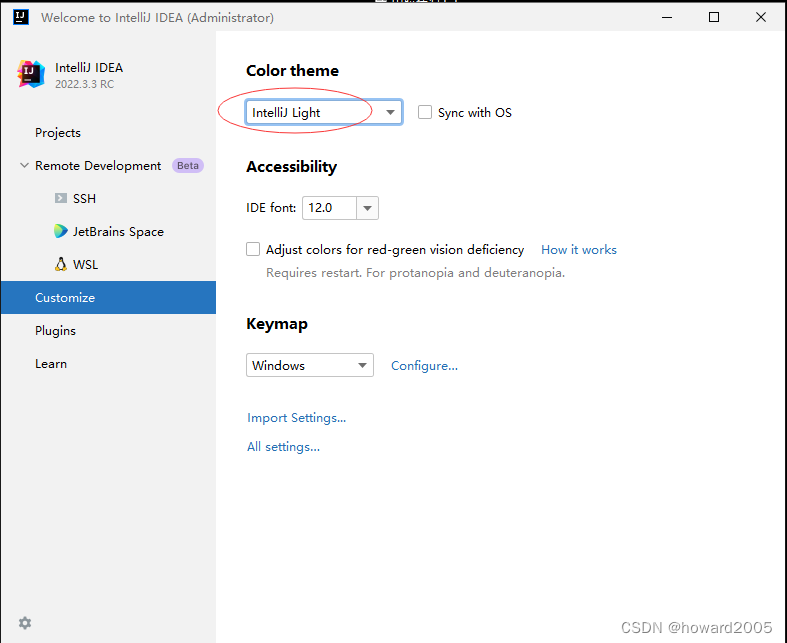Open the IntelliJ Light color theme dropdown
Screen dimensions: 787x643
[x=324, y=112]
